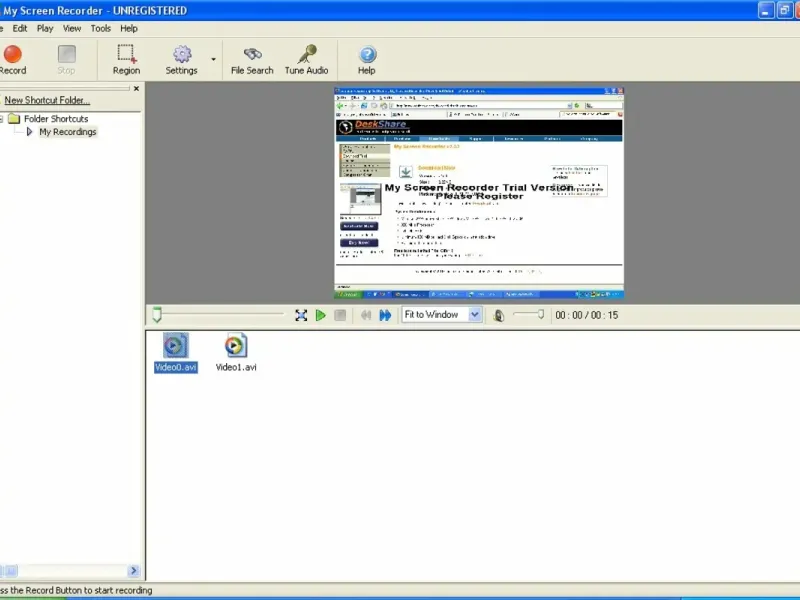Collapse the Folder Shortcuts tree expander
This screenshot has width=800, height=600.
[2, 119]
